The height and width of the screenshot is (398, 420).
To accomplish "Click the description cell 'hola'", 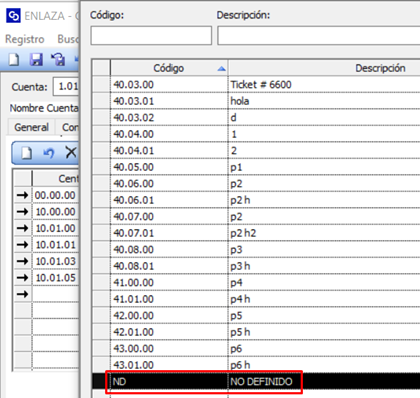I will [x=324, y=101].
